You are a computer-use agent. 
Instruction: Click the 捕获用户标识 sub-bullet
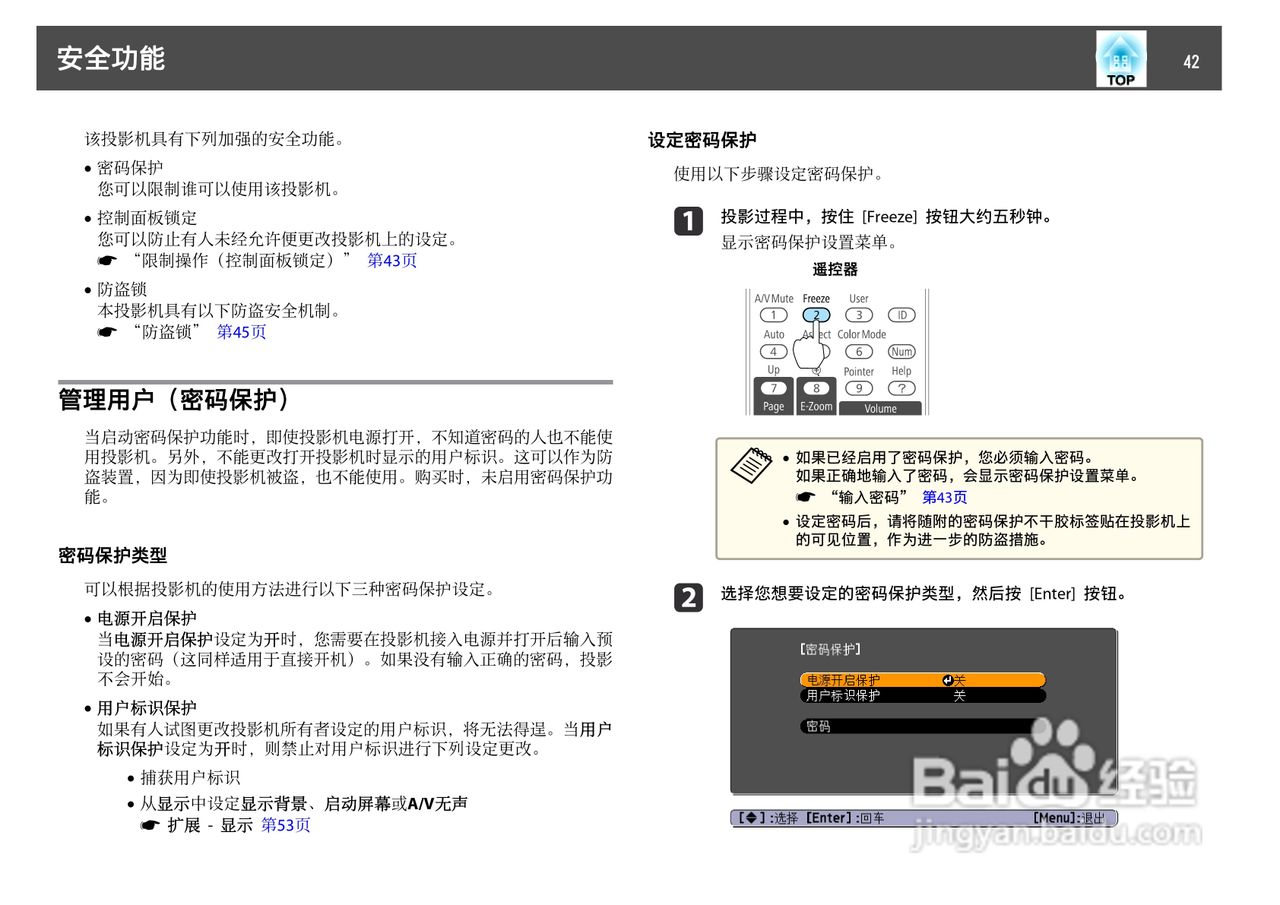tap(190, 777)
